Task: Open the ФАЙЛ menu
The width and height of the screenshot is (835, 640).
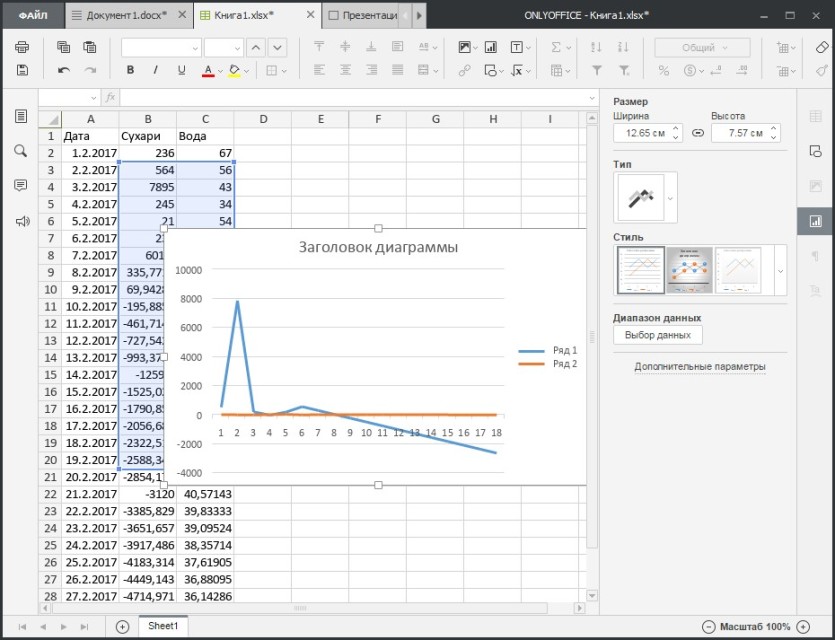Action: click(33, 15)
